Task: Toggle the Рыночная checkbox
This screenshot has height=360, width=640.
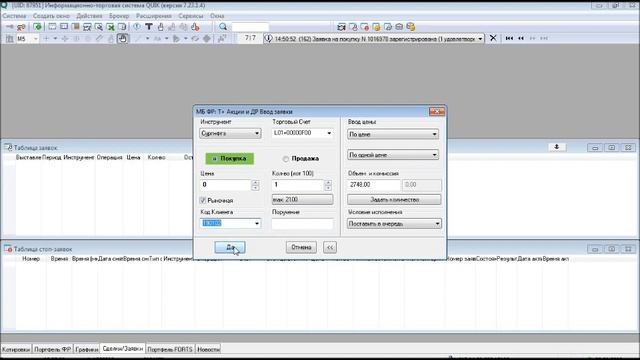Action: click(203, 200)
